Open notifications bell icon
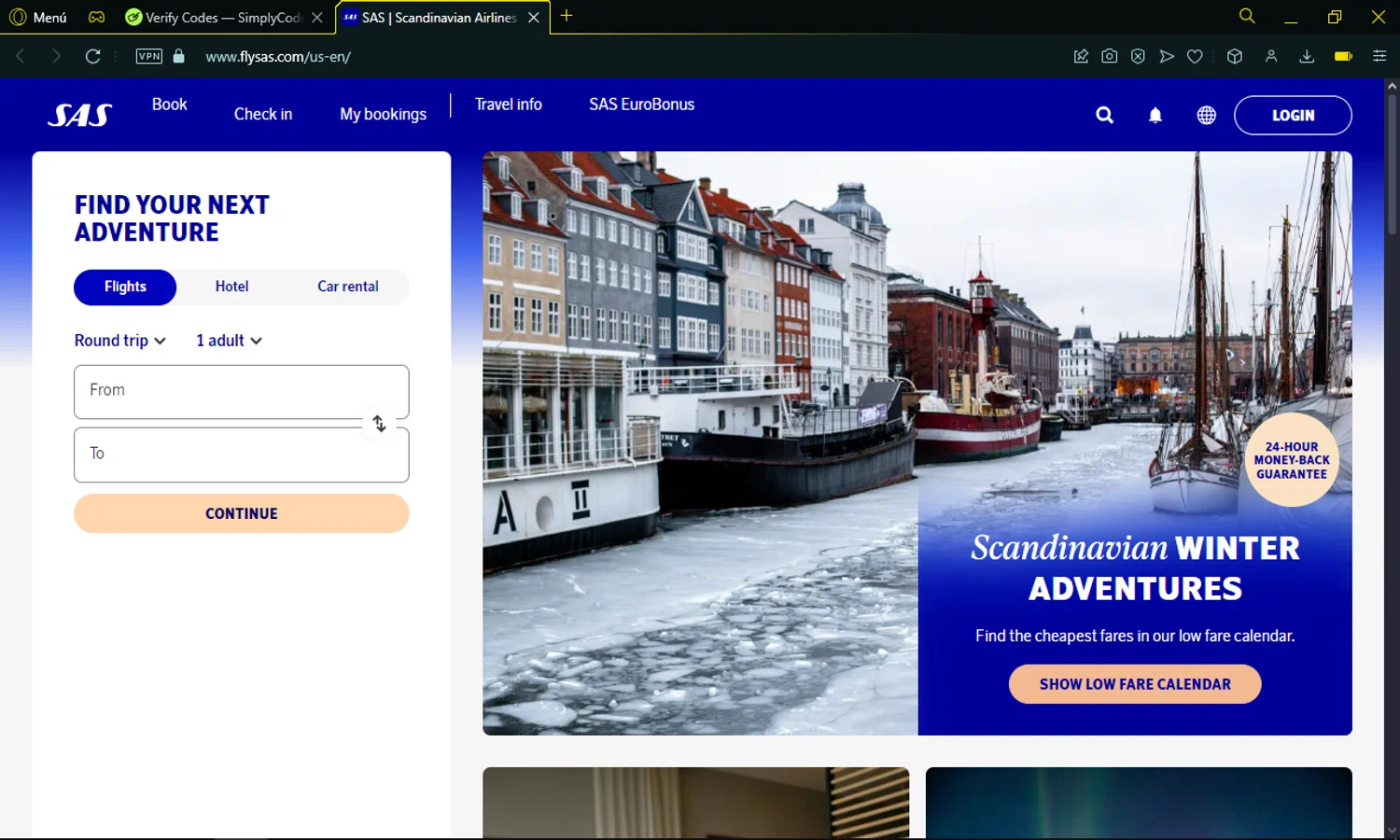Viewport: 1400px width, 840px height. pyautogui.click(x=1155, y=115)
